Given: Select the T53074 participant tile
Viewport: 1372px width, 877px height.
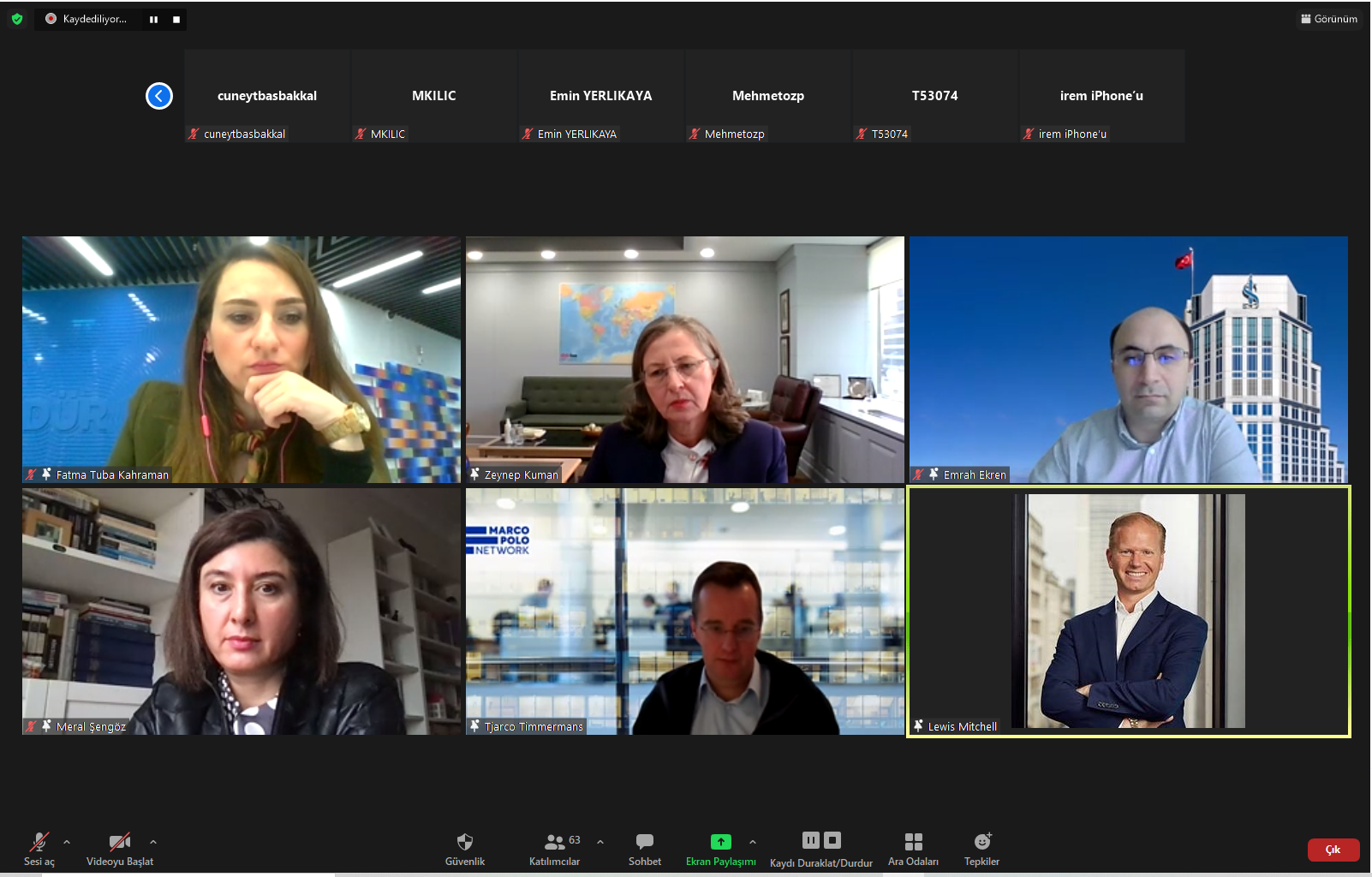Looking at the screenshot, I should point(935,96).
